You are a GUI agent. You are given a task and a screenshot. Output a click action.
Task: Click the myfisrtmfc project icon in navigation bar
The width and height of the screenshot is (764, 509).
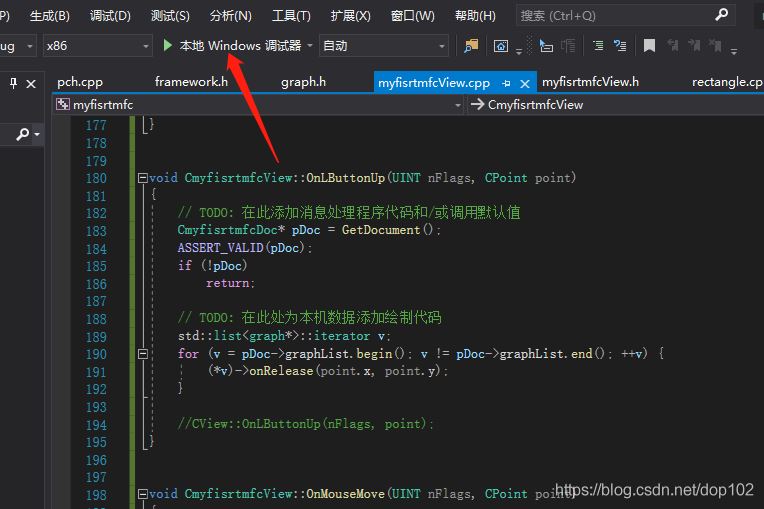point(63,104)
